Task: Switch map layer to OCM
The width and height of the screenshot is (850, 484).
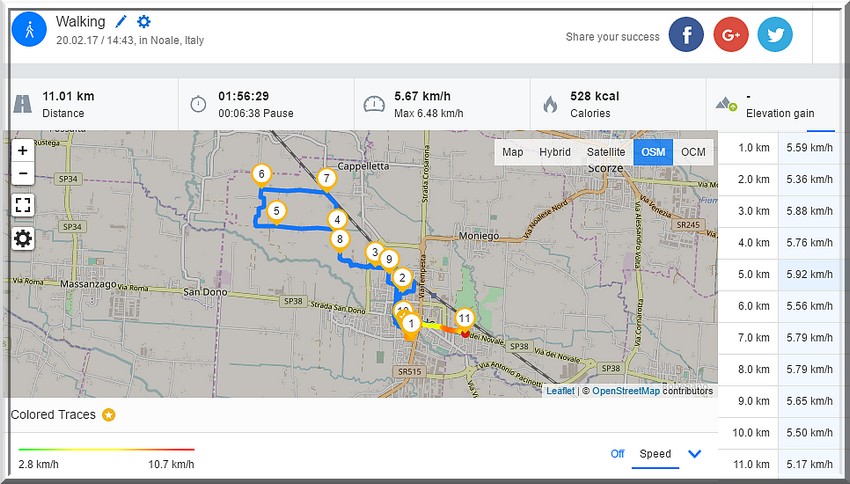Action: [x=693, y=152]
